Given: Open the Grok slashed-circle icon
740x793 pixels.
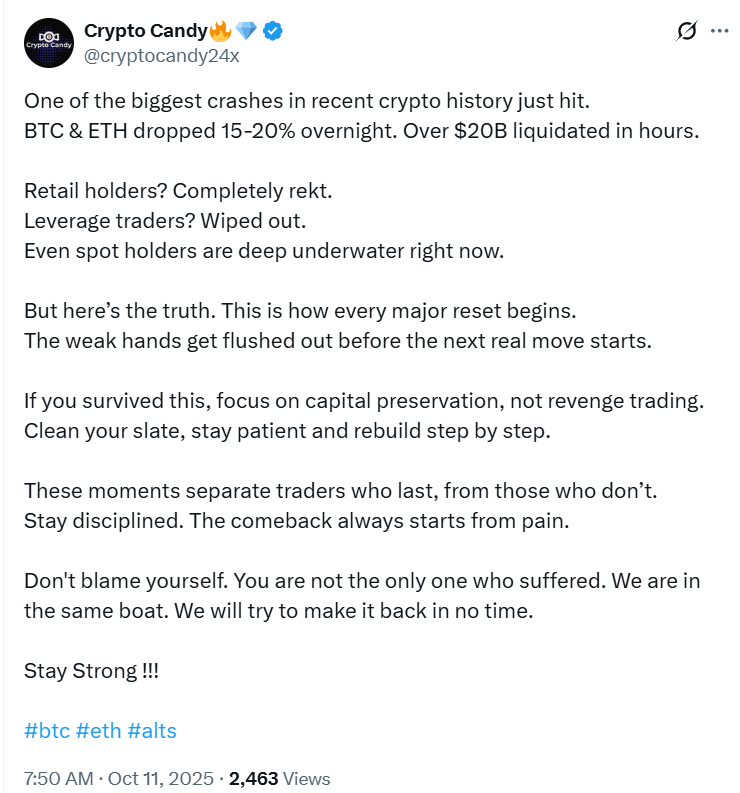Looking at the screenshot, I should [686, 32].
